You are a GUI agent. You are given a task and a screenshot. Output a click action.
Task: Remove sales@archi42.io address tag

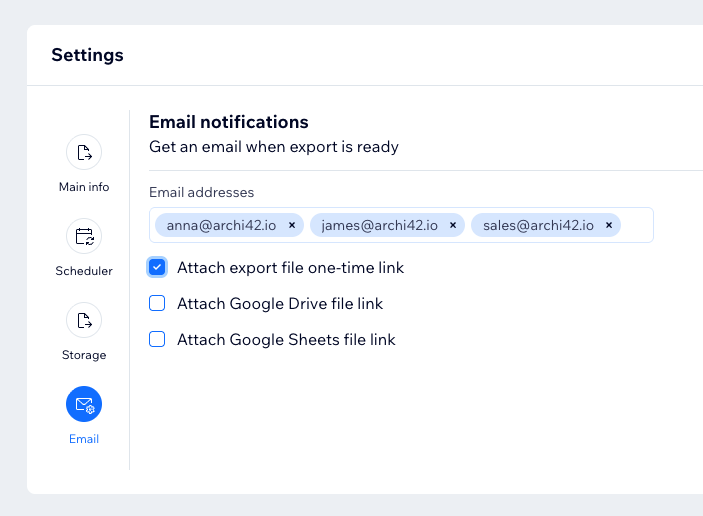609,225
